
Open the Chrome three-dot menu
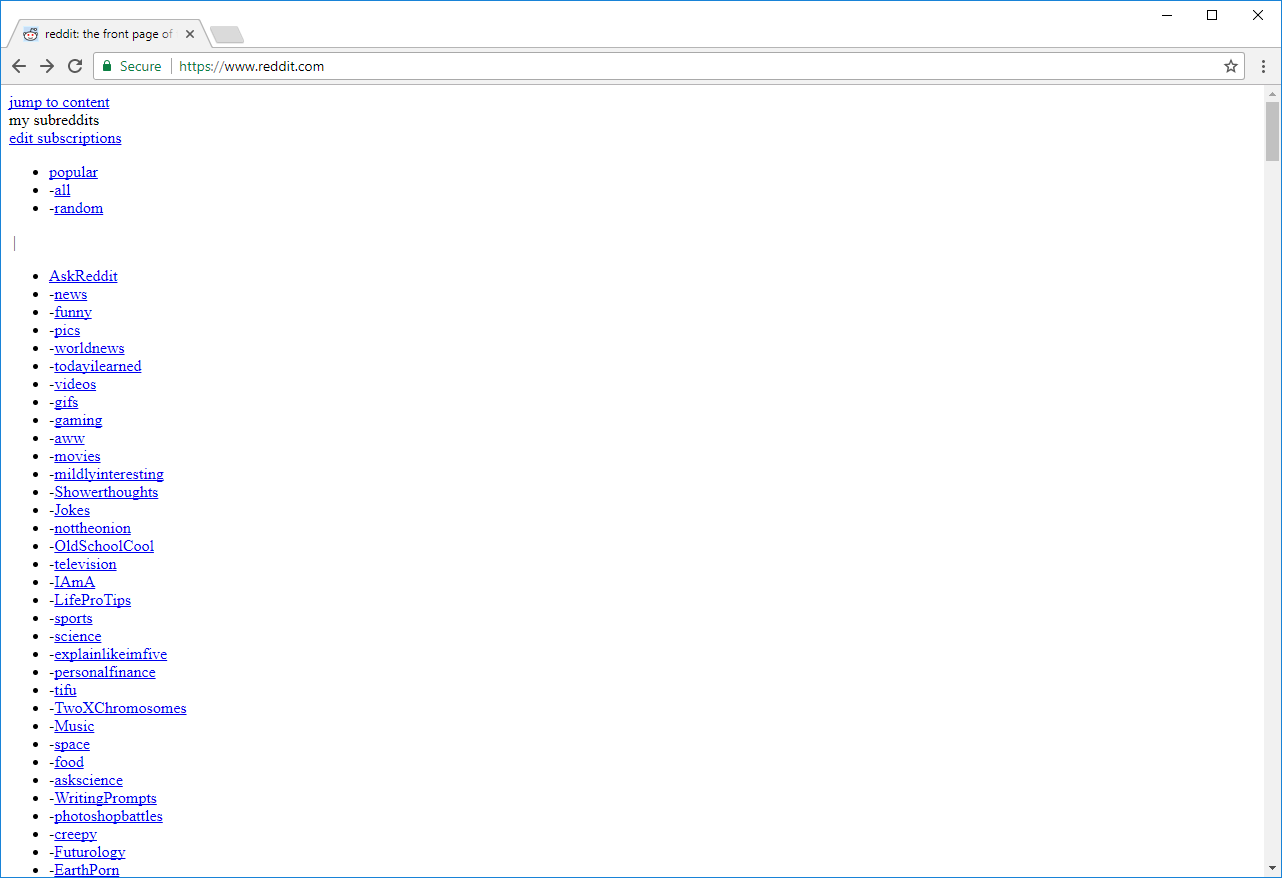[x=1263, y=66]
